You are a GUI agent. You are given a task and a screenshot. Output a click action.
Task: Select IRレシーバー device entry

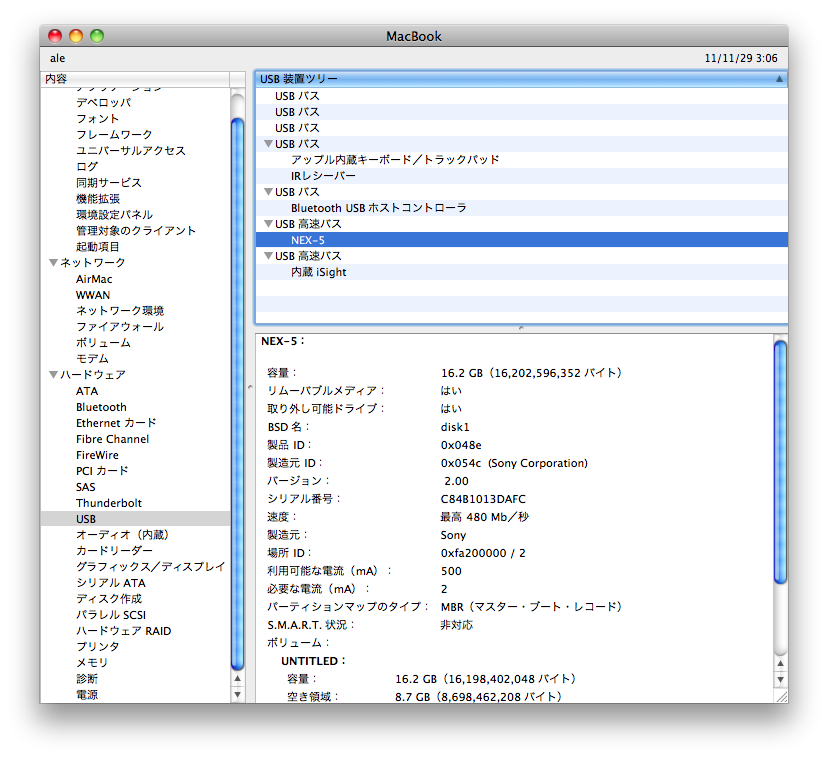[322, 176]
